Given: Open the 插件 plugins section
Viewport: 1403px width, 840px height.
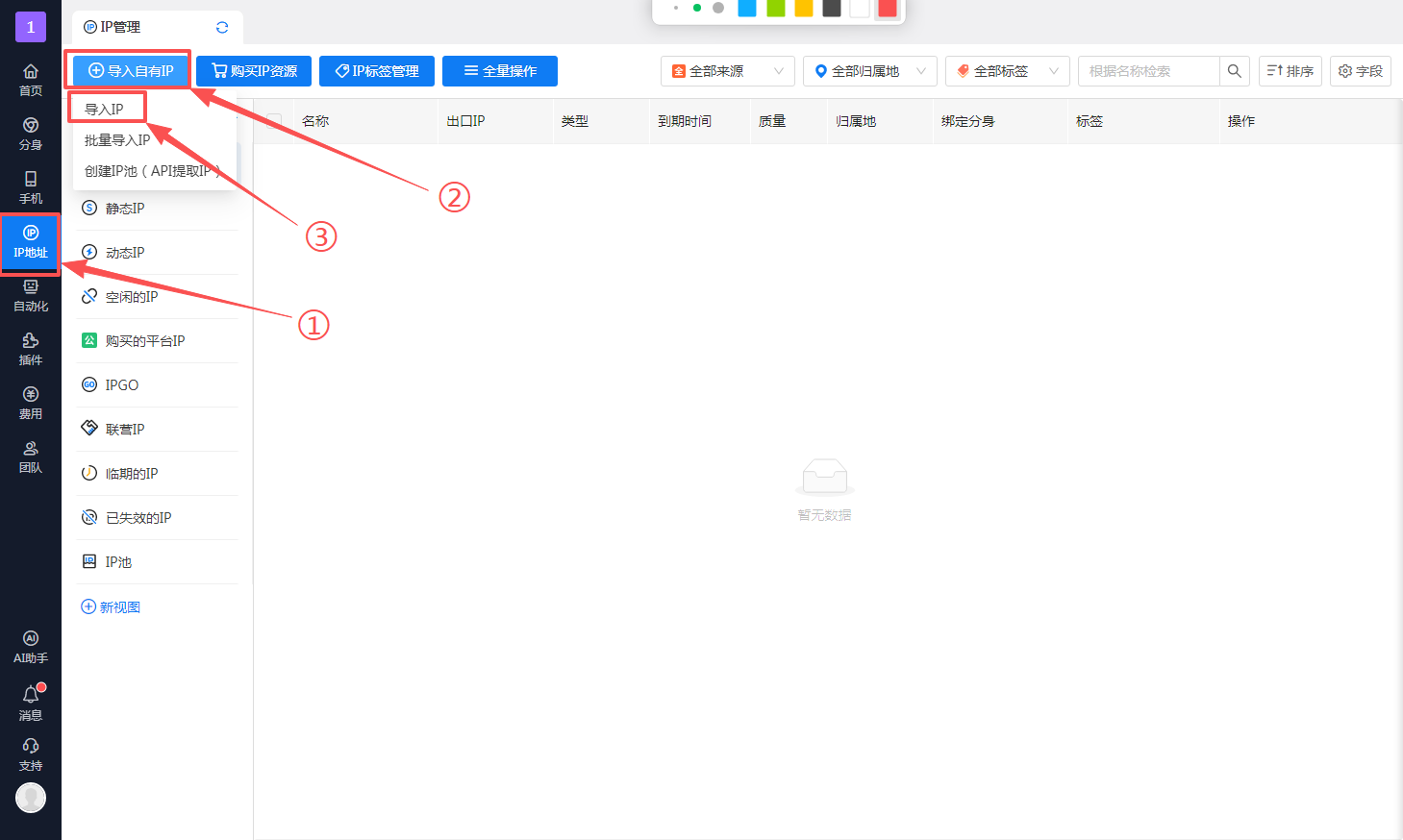Looking at the screenshot, I should (31, 348).
